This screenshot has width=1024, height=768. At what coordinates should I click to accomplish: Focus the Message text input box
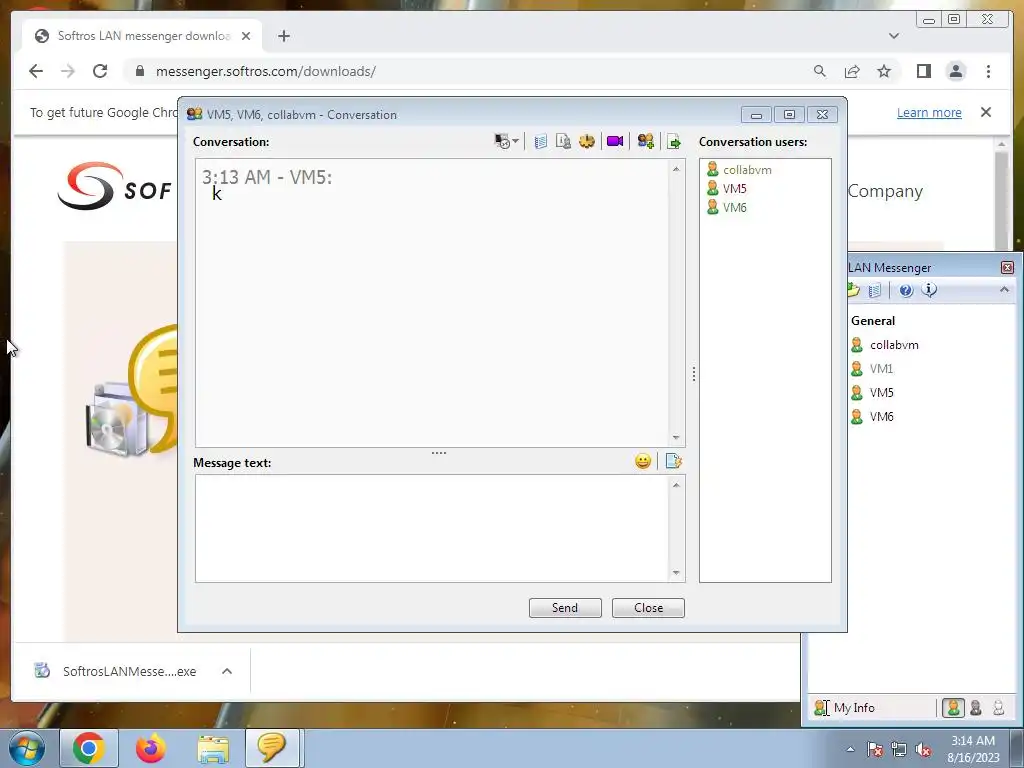point(432,528)
